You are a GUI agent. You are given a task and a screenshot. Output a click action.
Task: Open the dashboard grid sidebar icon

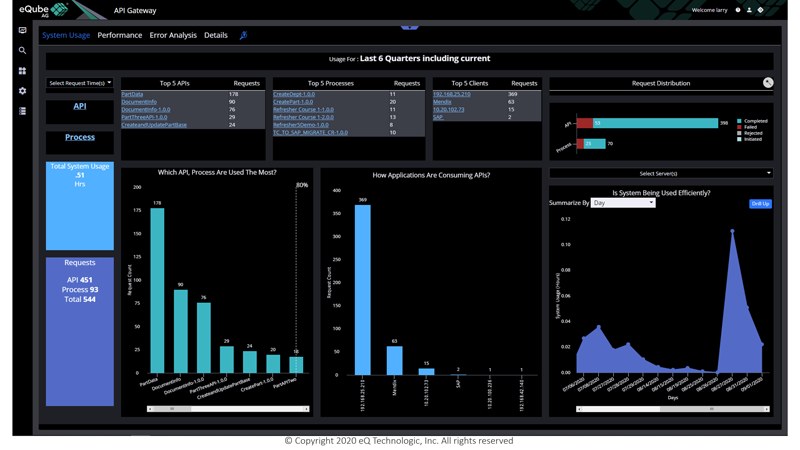(22, 71)
